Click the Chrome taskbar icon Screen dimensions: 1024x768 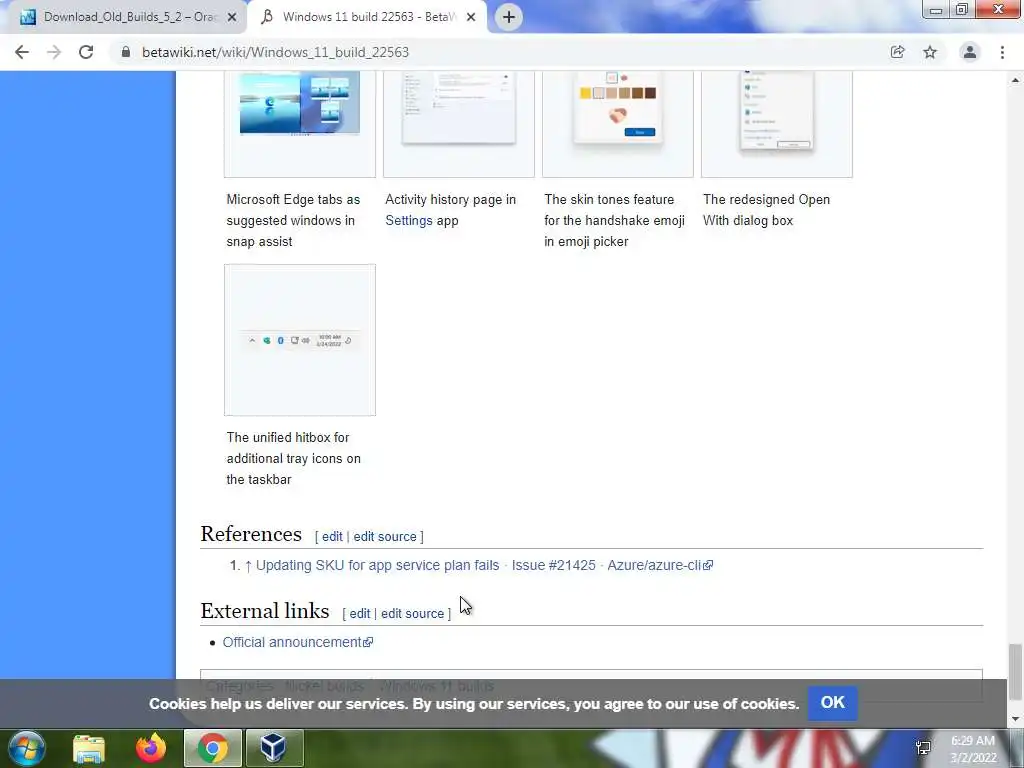[213, 748]
